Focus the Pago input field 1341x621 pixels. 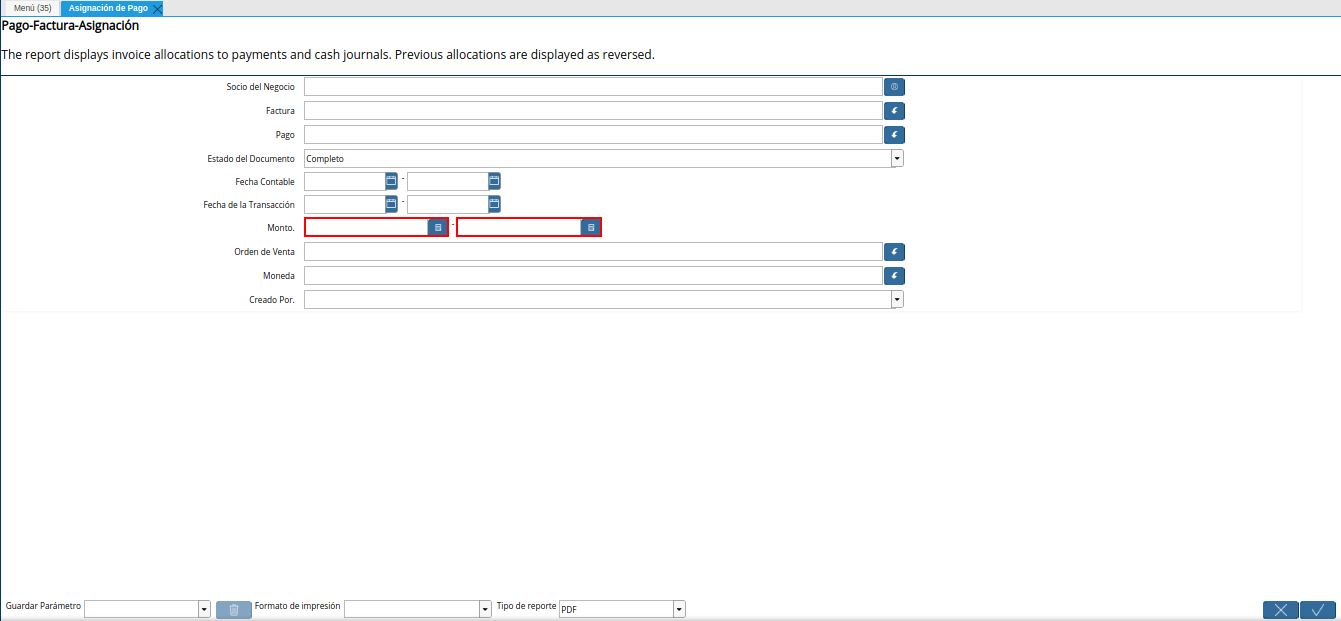(593, 134)
